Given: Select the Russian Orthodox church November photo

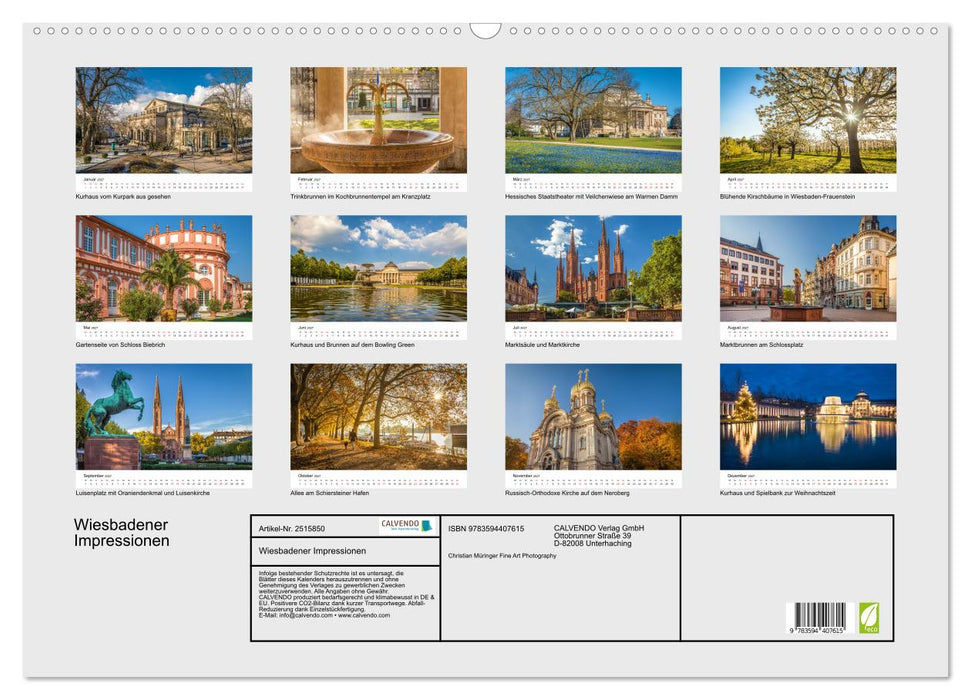Looking at the screenshot, I should point(593,416).
